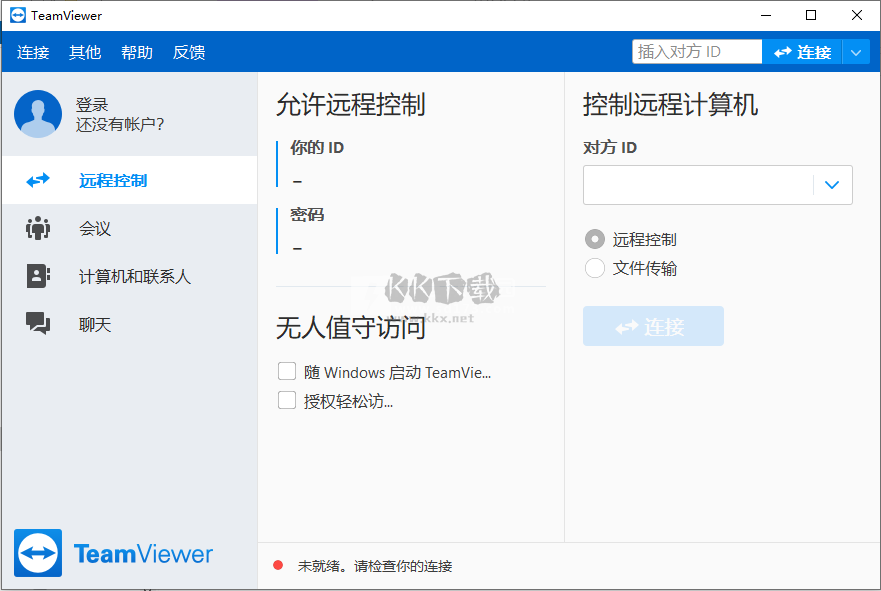The image size is (881, 591).
Task: Click the 远程控制 arrows icon in sidebar
Action: [38, 181]
